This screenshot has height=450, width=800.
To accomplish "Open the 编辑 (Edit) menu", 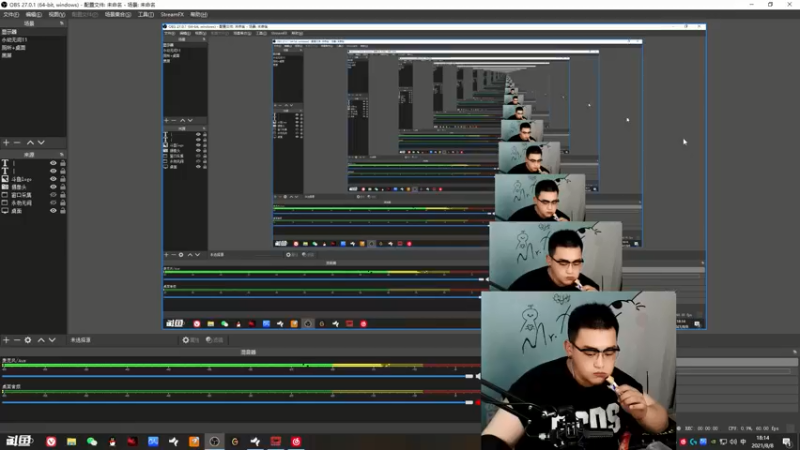I will tap(34, 14).
